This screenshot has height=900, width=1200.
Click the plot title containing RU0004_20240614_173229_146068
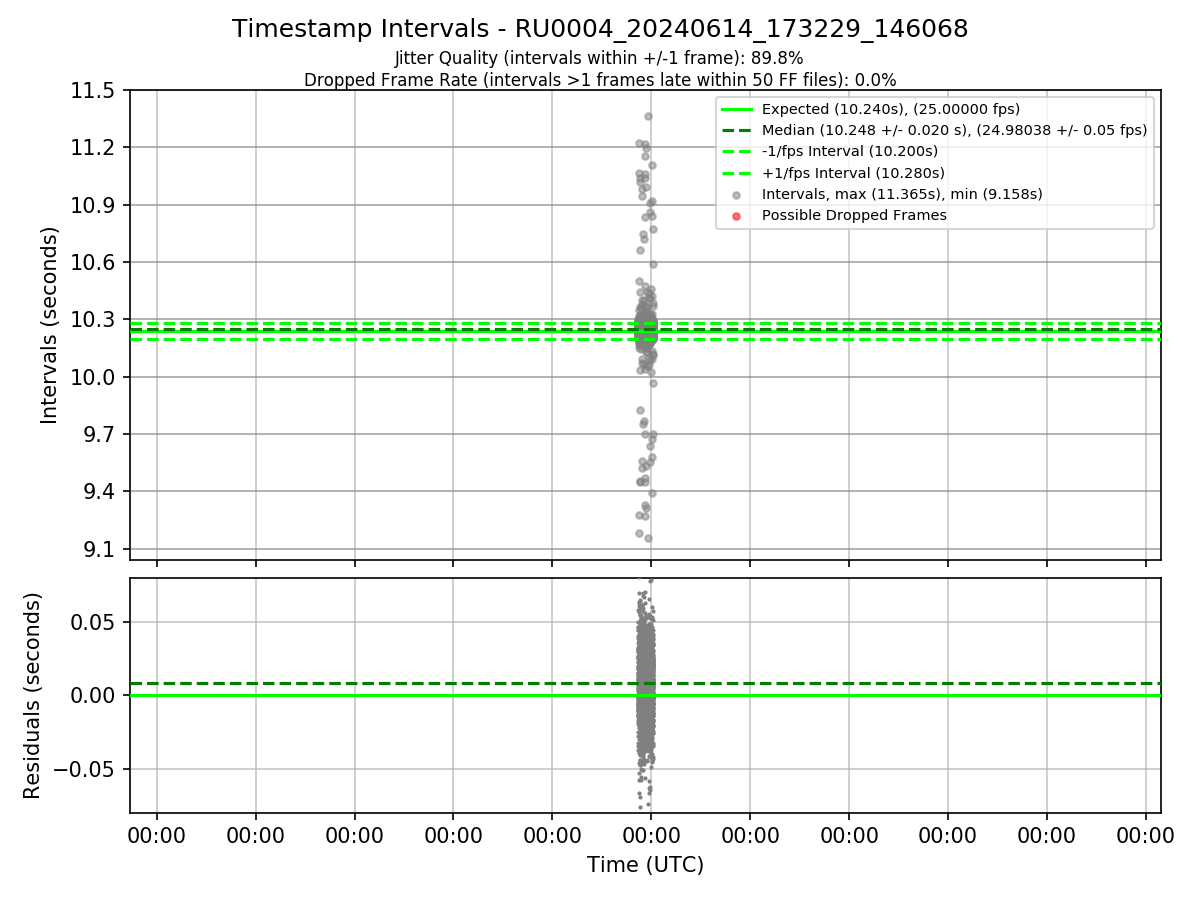click(x=600, y=29)
